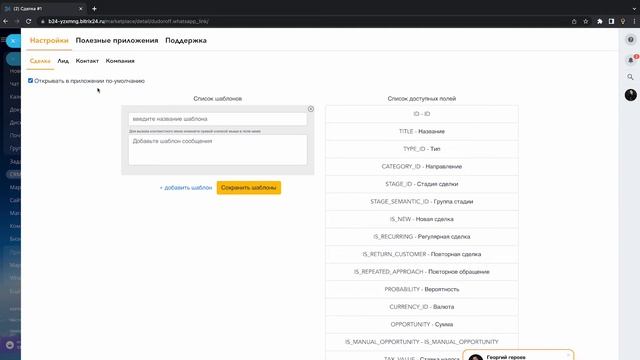
Task: Bookmark this page with the star icon
Action: (x=586, y=21)
